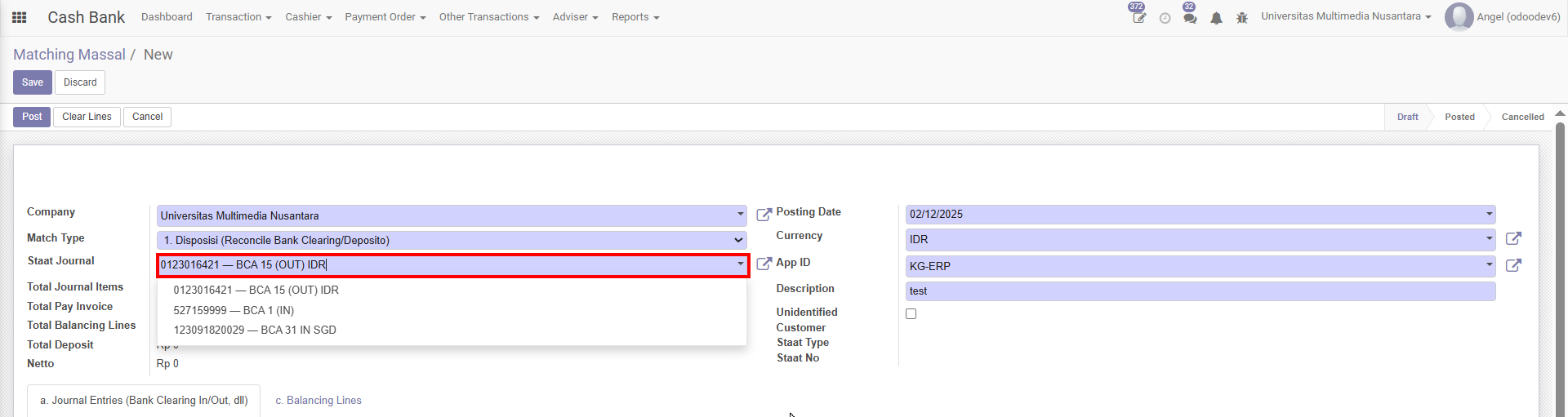Click the Save button
This screenshot has height=417, width=1568.
click(33, 82)
